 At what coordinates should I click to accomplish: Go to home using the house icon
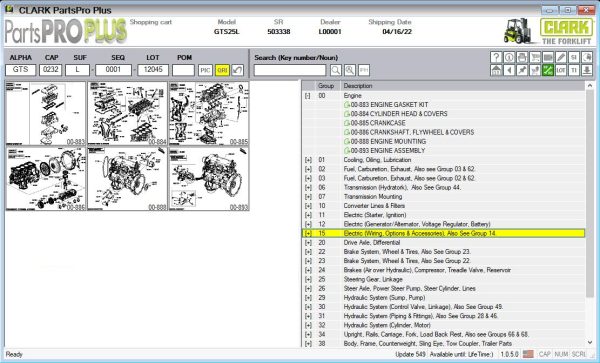496,70
